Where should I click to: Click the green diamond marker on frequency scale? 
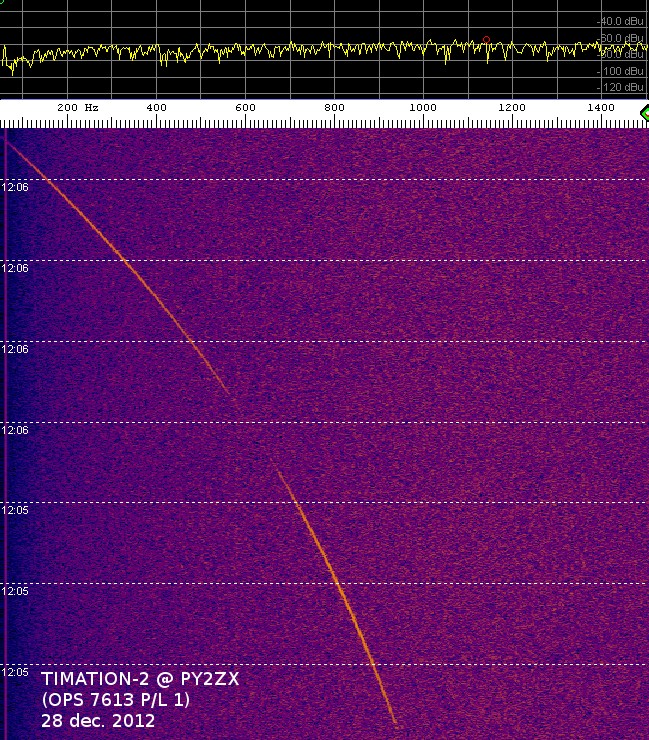coord(643,114)
